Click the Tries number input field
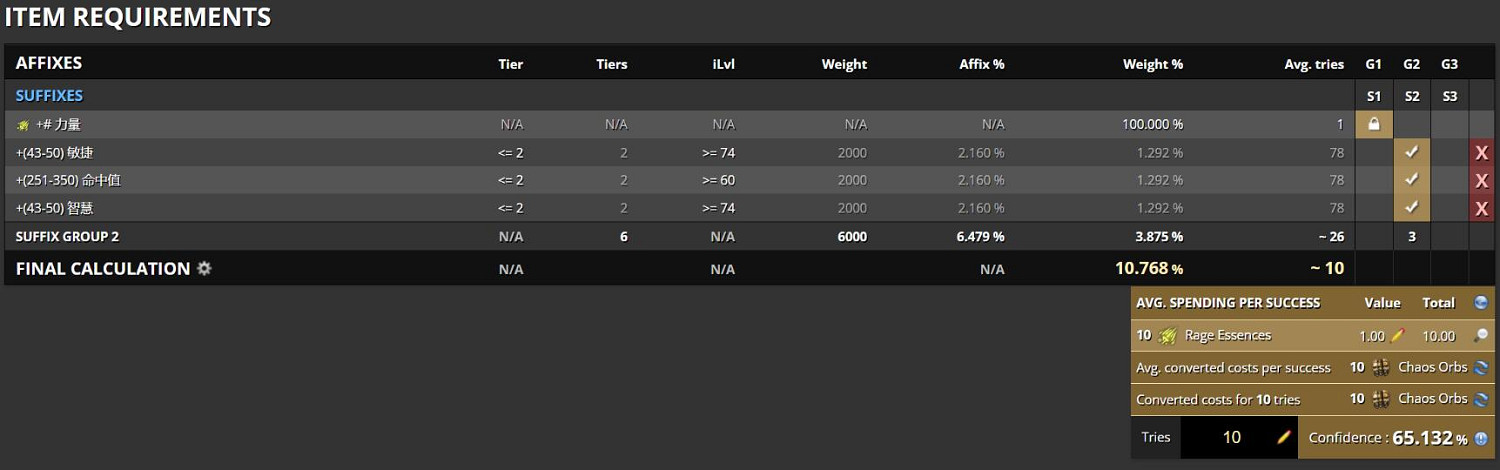 [1231, 437]
